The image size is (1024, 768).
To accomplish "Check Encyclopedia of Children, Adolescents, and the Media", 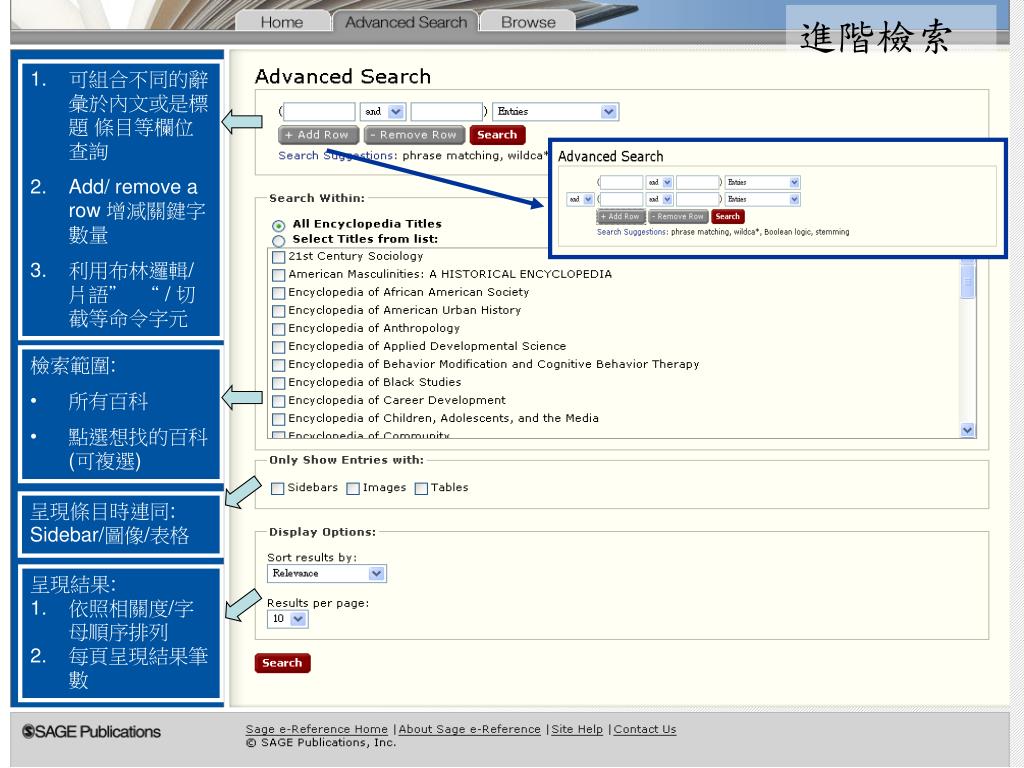I will (279, 419).
